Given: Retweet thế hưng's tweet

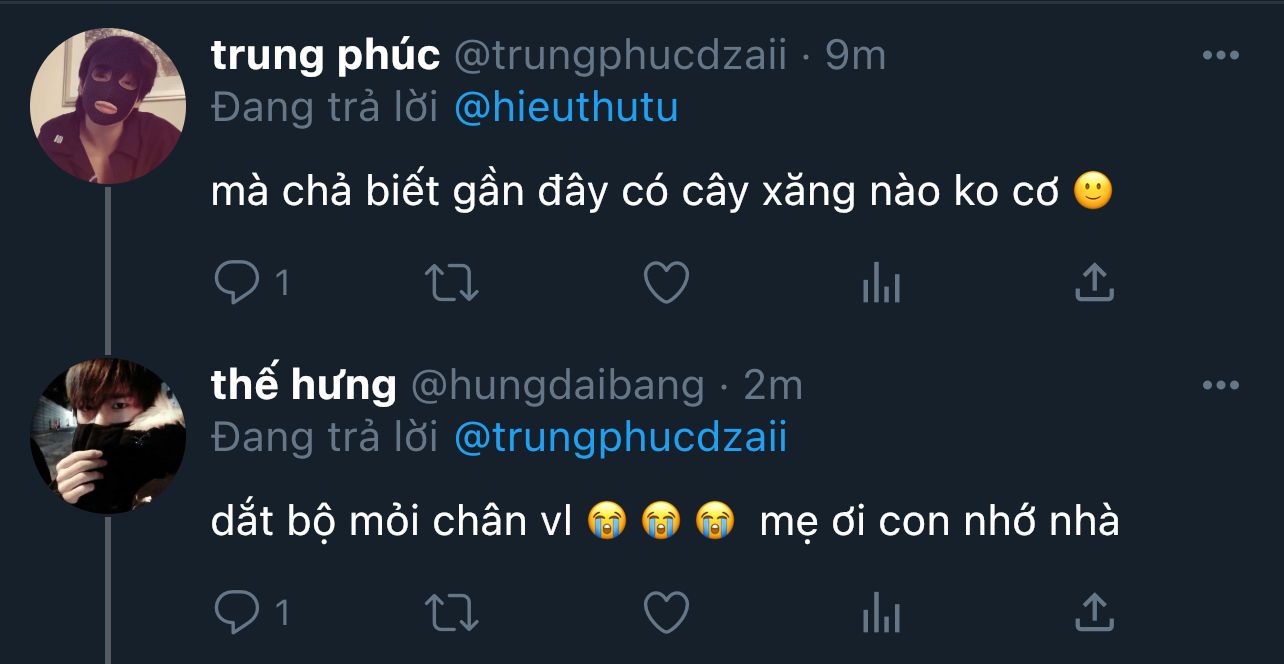Looking at the screenshot, I should click(452, 611).
